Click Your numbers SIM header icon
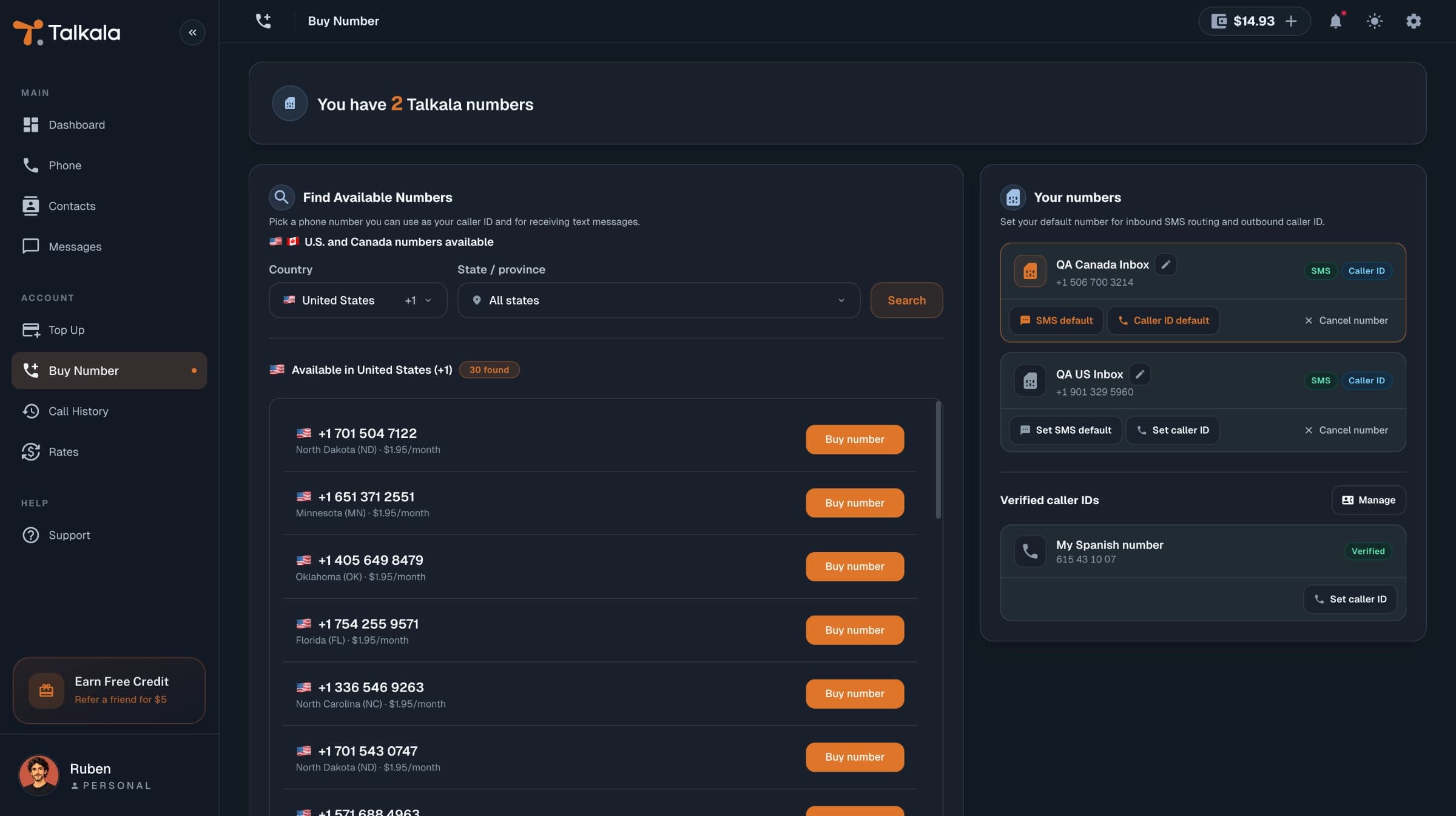Image resolution: width=1456 pixels, height=816 pixels. click(x=1013, y=197)
